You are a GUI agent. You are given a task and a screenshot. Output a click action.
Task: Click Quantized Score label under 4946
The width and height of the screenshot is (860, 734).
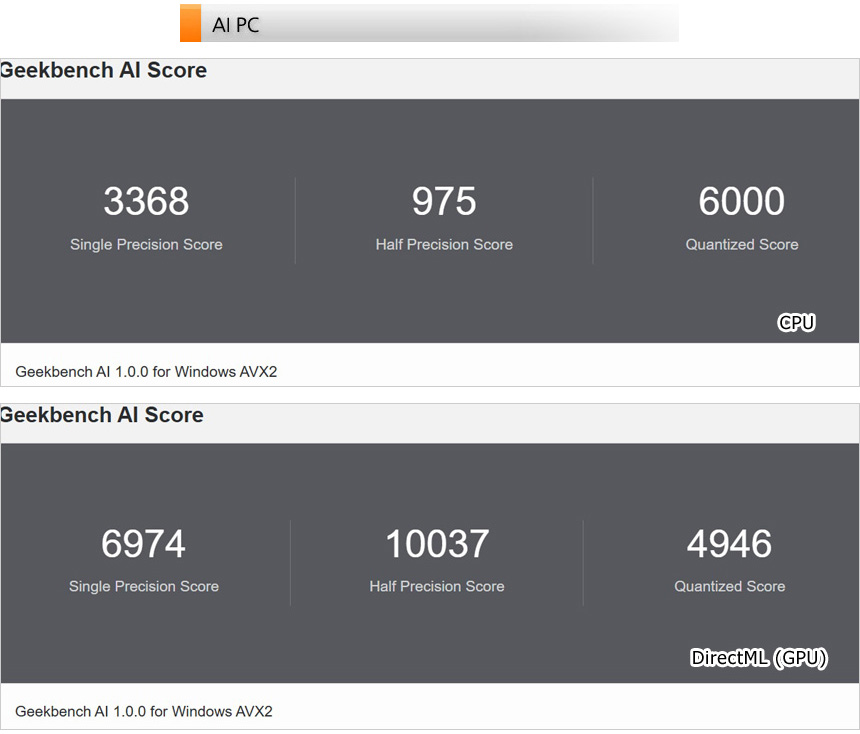pyautogui.click(x=729, y=587)
